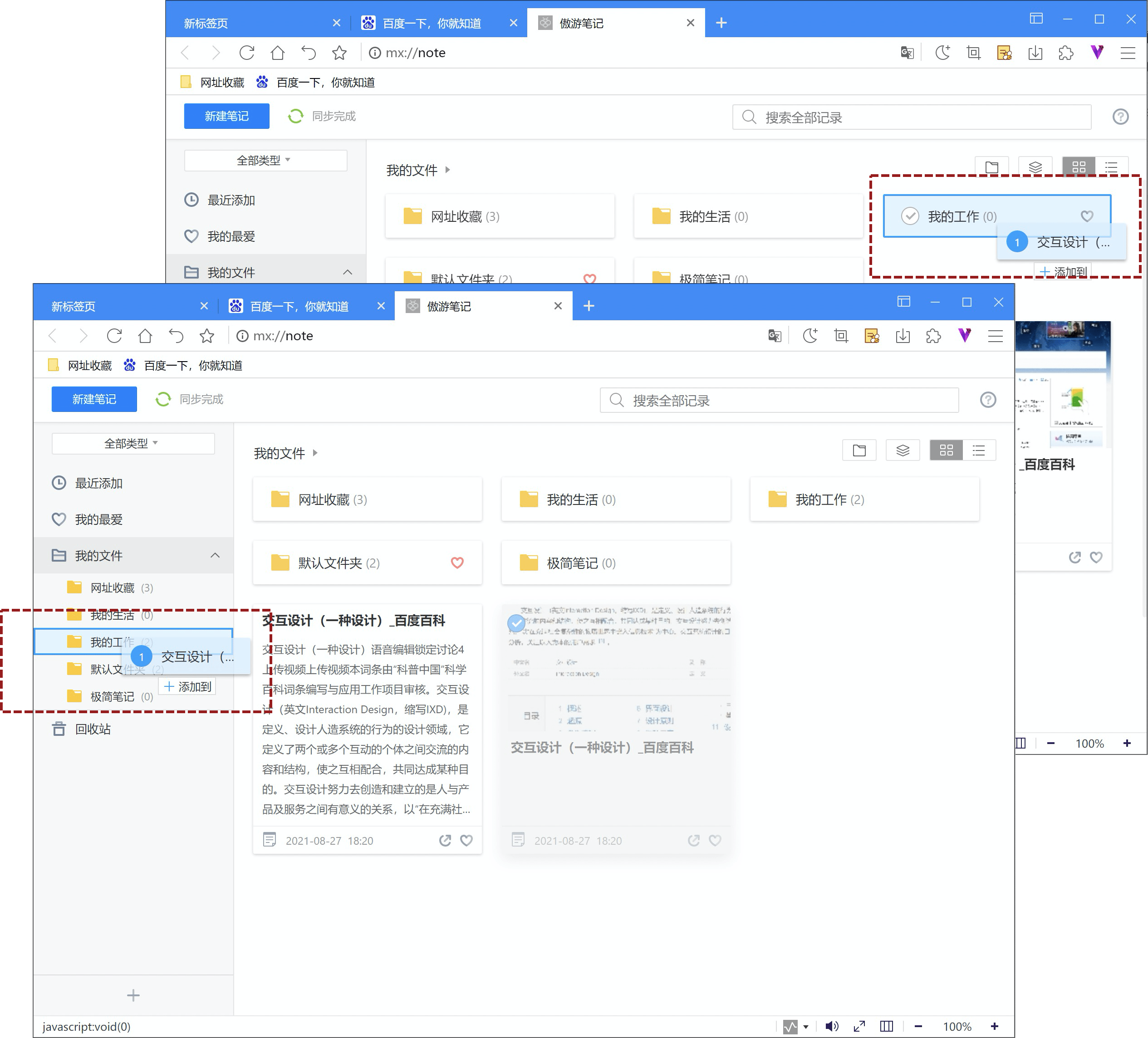Image resolution: width=1148 pixels, height=1038 pixels.
Task: Collapse 我的文件 chevron in back window sidebar
Action: (x=348, y=272)
